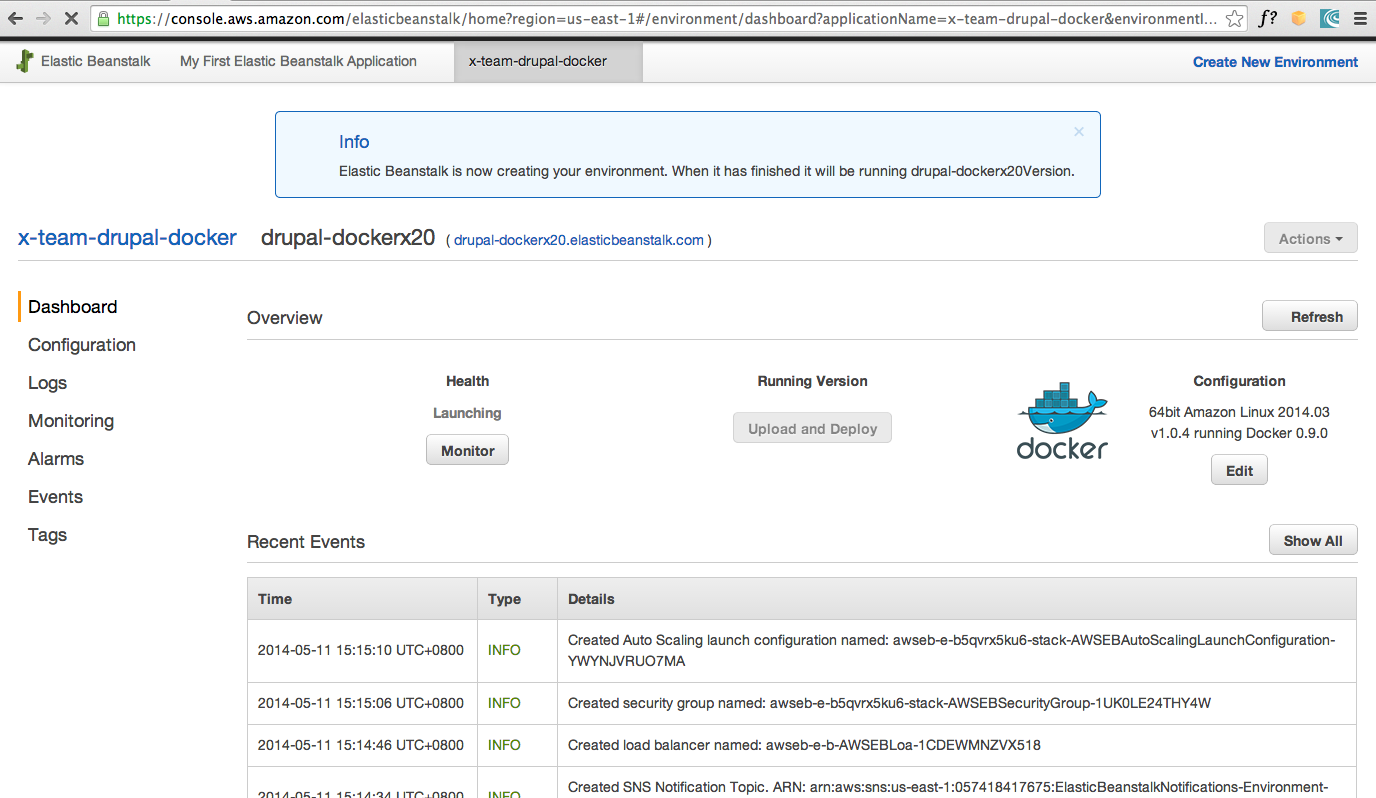Click Show All for Recent Events
The image size is (1376, 798).
pos(1313,540)
